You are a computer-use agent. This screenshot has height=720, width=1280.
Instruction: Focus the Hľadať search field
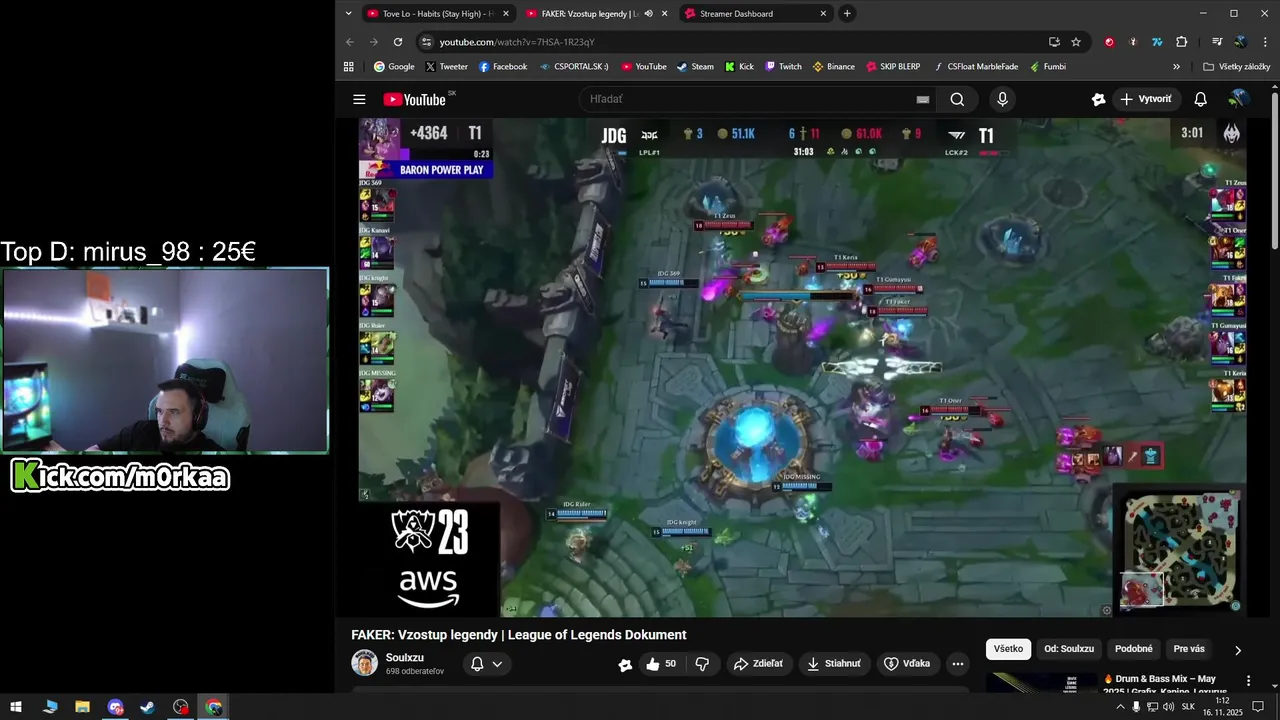(750, 99)
